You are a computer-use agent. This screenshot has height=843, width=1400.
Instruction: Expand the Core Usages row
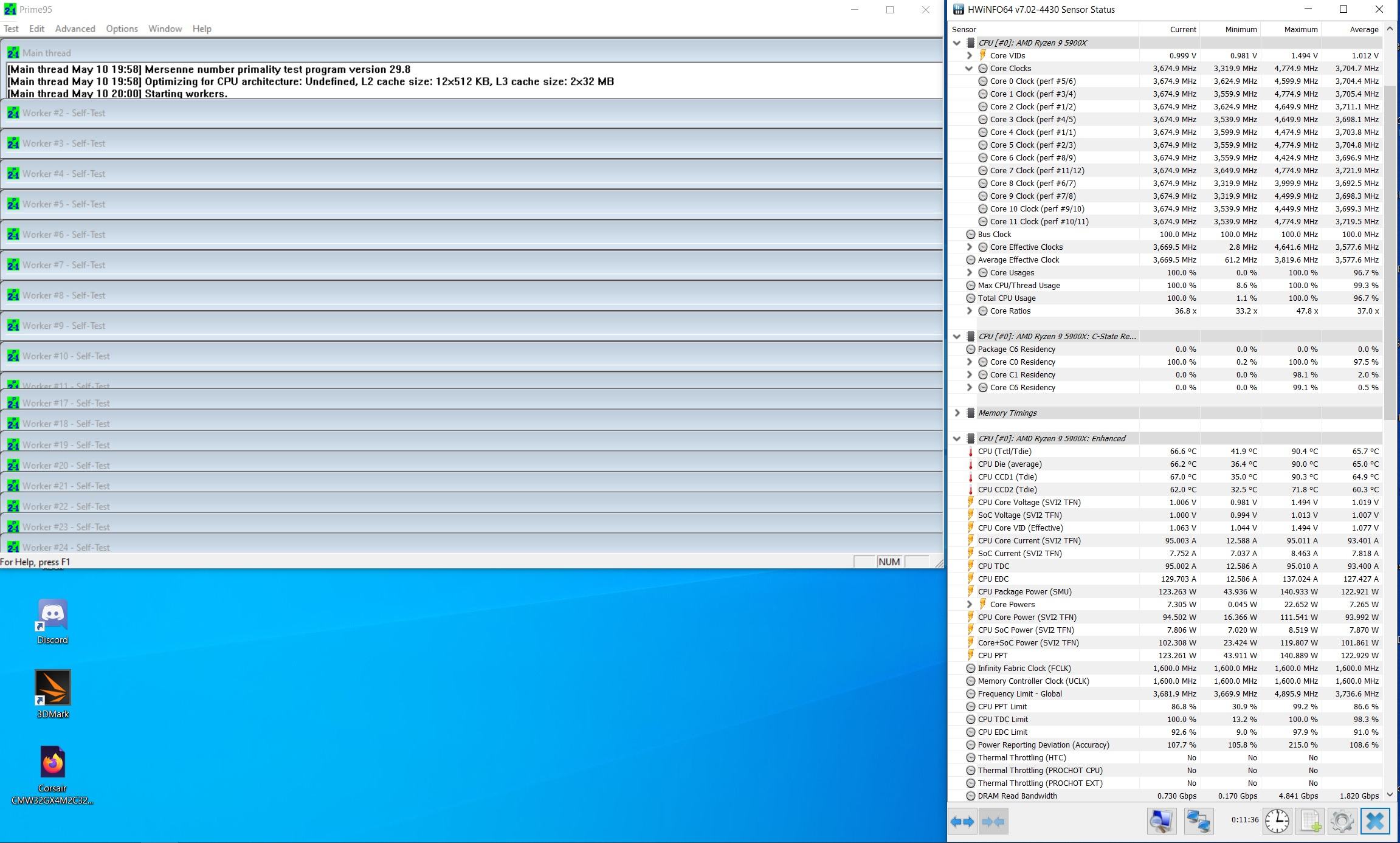click(x=970, y=273)
